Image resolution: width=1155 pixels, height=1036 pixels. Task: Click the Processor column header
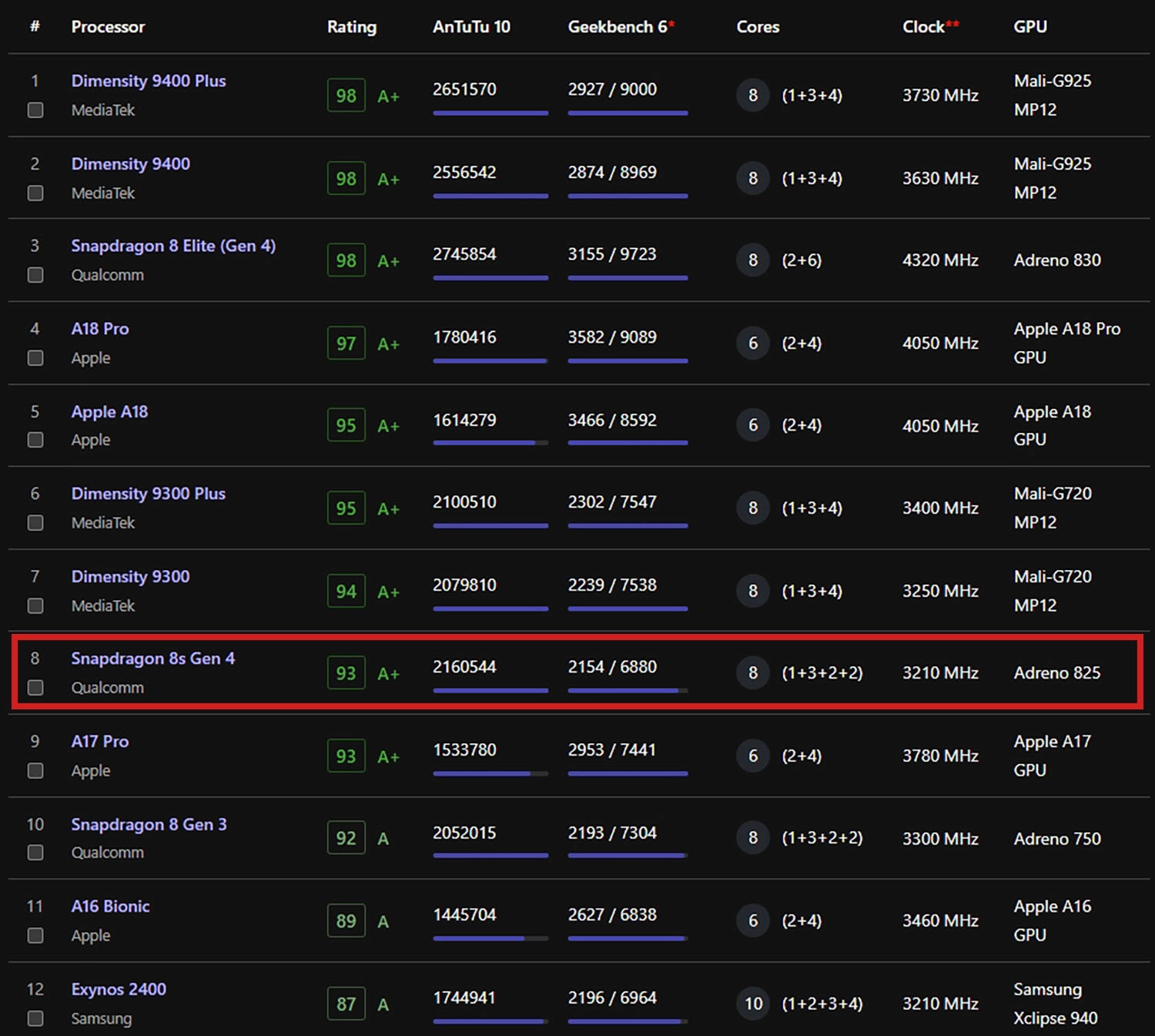click(108, 27)
